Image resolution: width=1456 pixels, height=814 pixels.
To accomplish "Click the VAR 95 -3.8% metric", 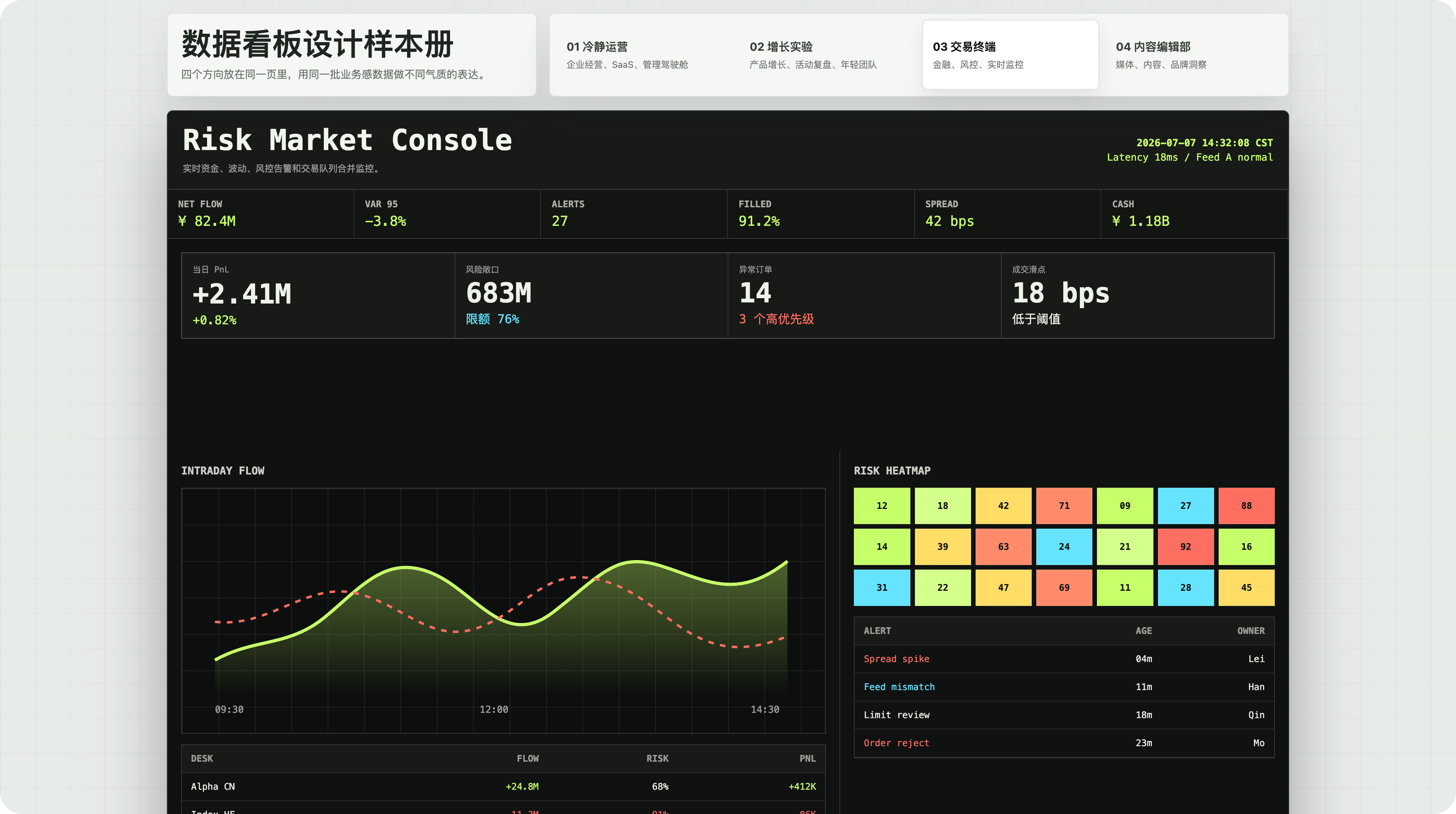I will pyautogui.click(x=447, y=213).
